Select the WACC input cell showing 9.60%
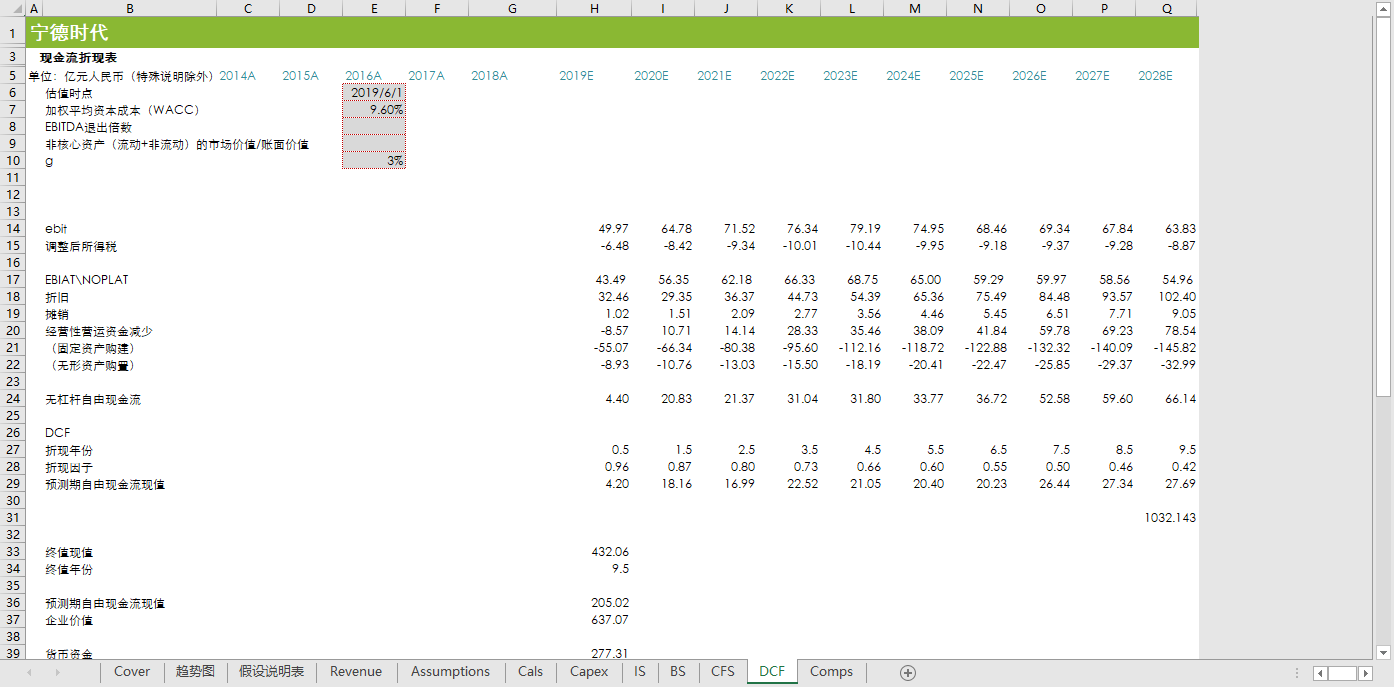This screenshot has height=687, width=1394. tap(374, 110)
